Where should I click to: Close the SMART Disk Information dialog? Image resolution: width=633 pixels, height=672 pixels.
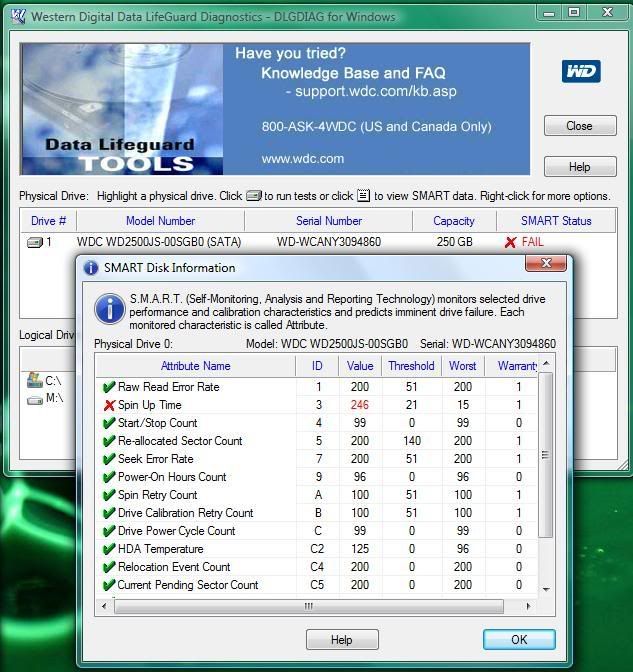(x=546, y=263)
